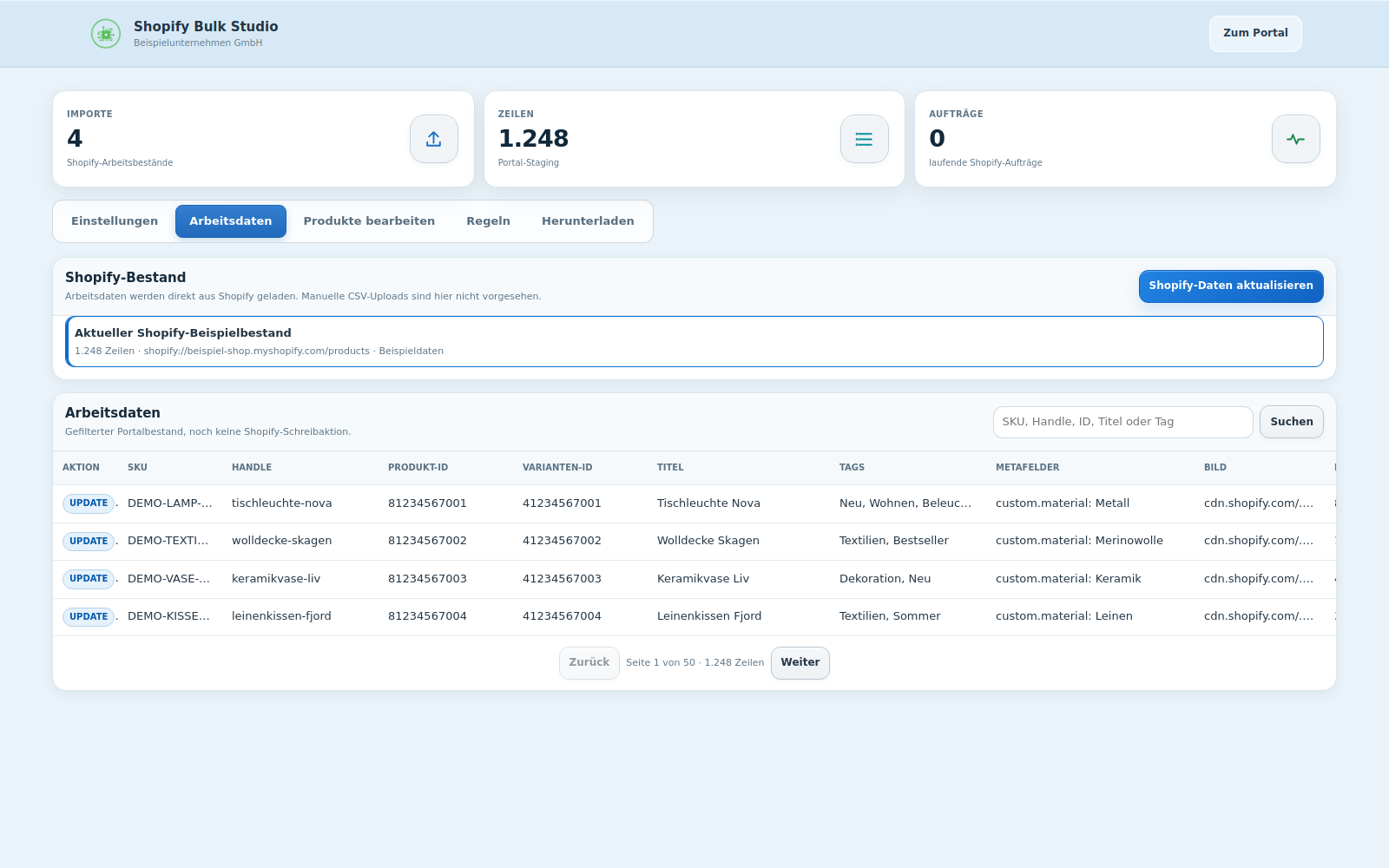Click the HANDLE column header

252,467
